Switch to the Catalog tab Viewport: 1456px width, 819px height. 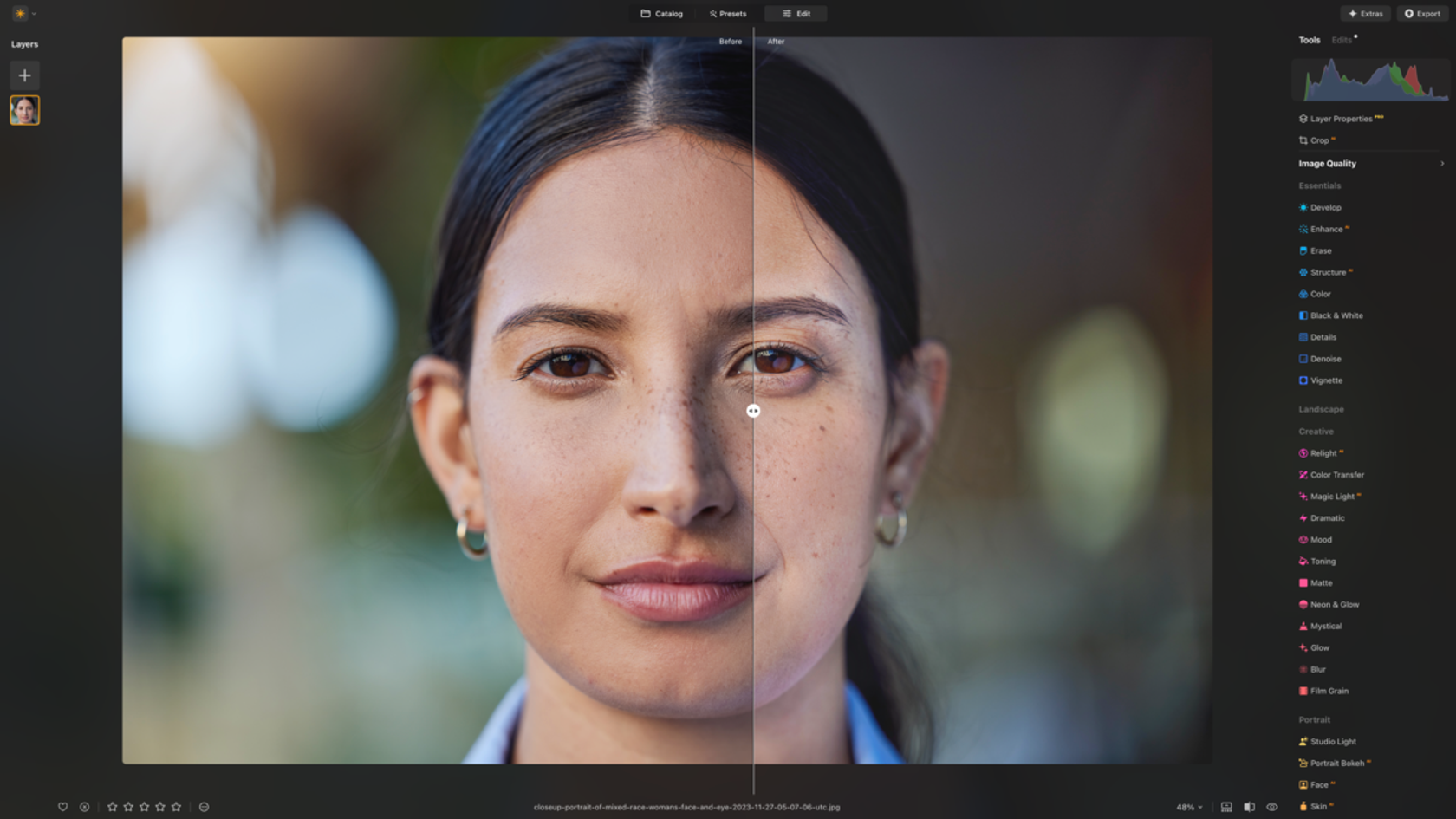pyautogui.click(x=661, y=13)
